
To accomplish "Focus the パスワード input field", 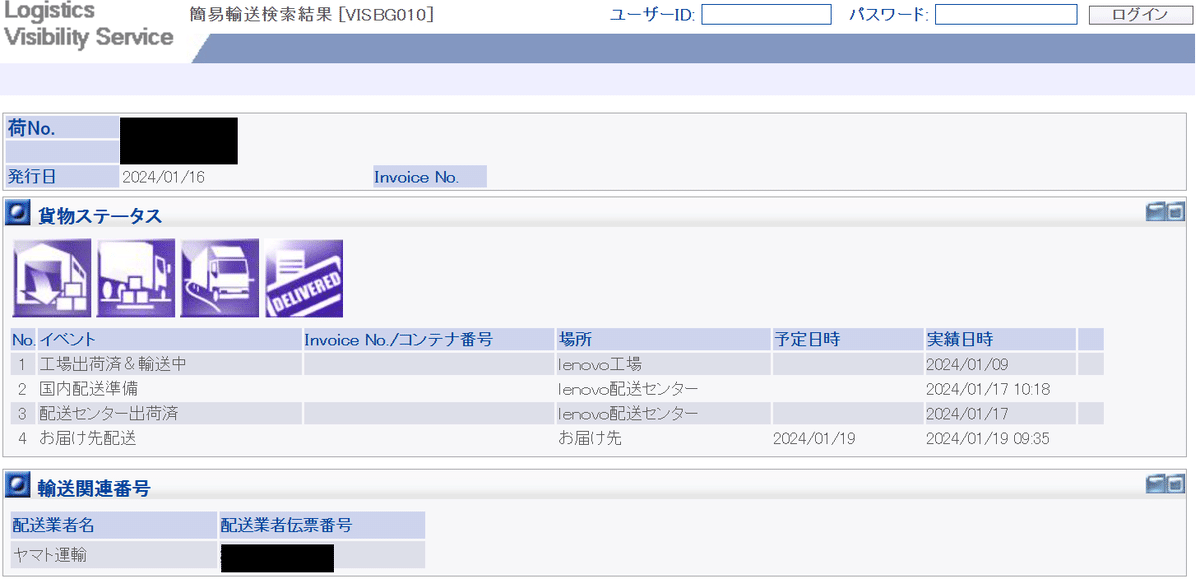I will pos(1006,14).
